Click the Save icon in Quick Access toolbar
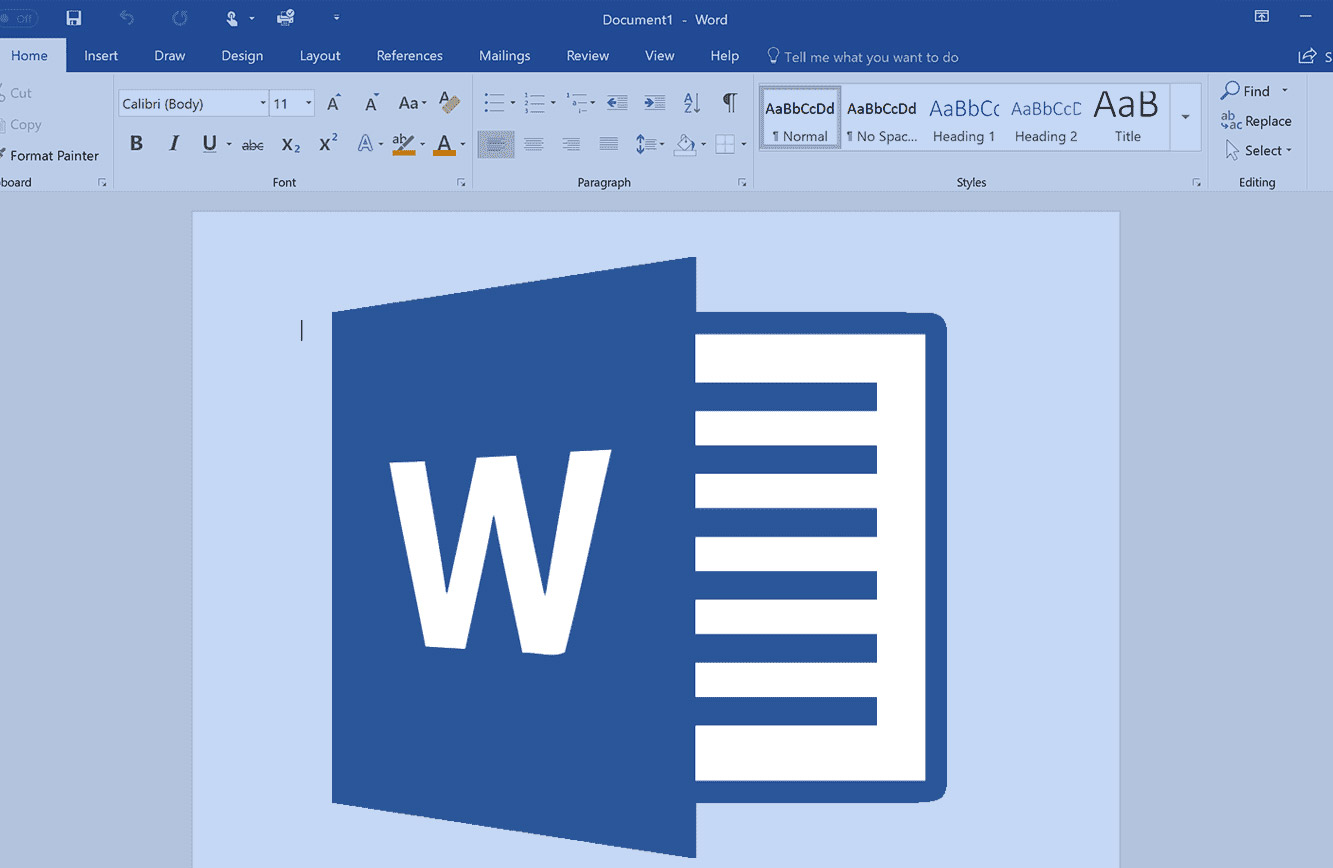The image size is (1333, 868). pyautogui.click(x=73, y=17)
